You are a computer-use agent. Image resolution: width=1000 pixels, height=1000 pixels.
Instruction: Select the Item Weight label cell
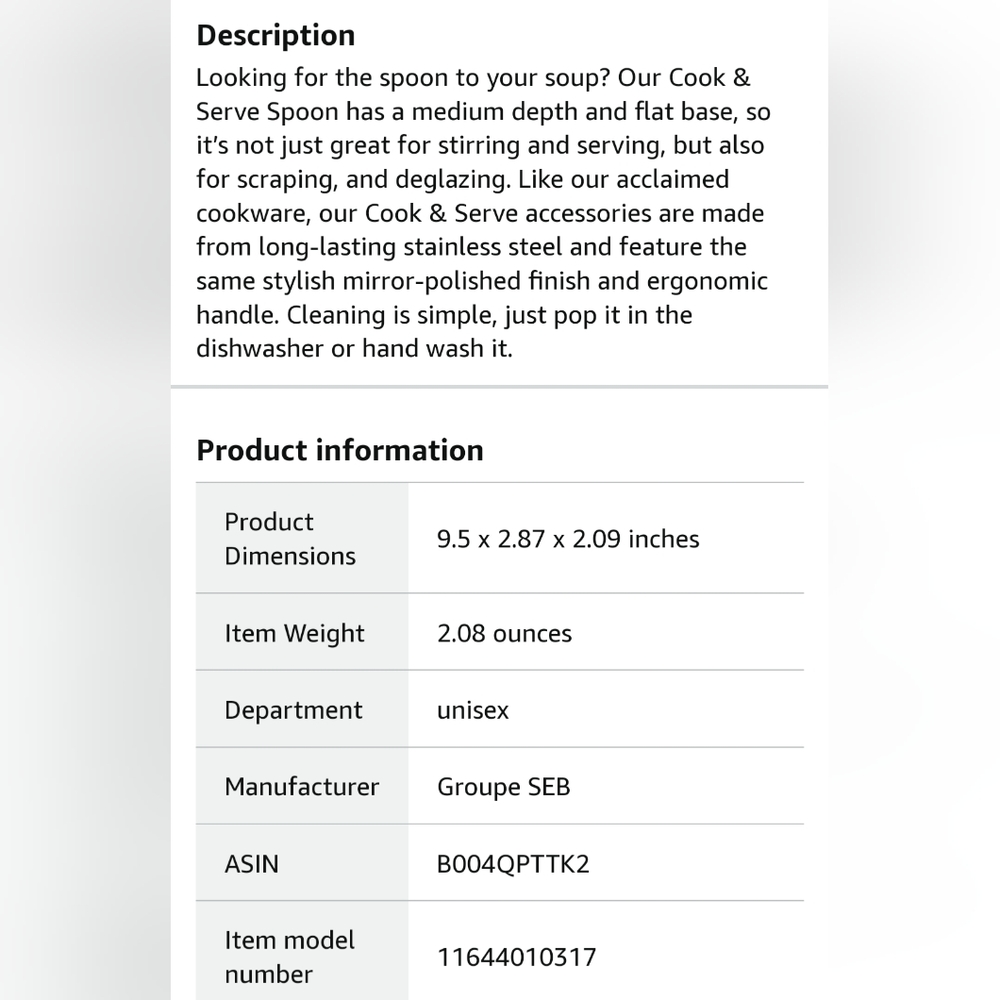(302, 632)
